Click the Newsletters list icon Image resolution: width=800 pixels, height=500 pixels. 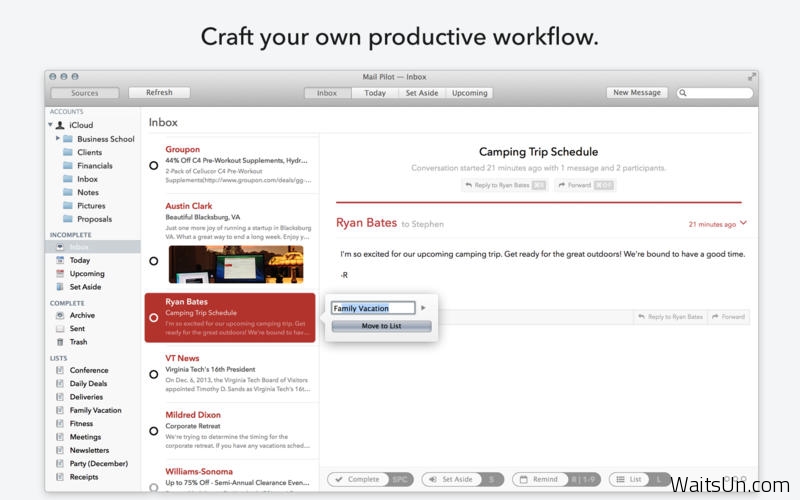[x=60, y=450]
